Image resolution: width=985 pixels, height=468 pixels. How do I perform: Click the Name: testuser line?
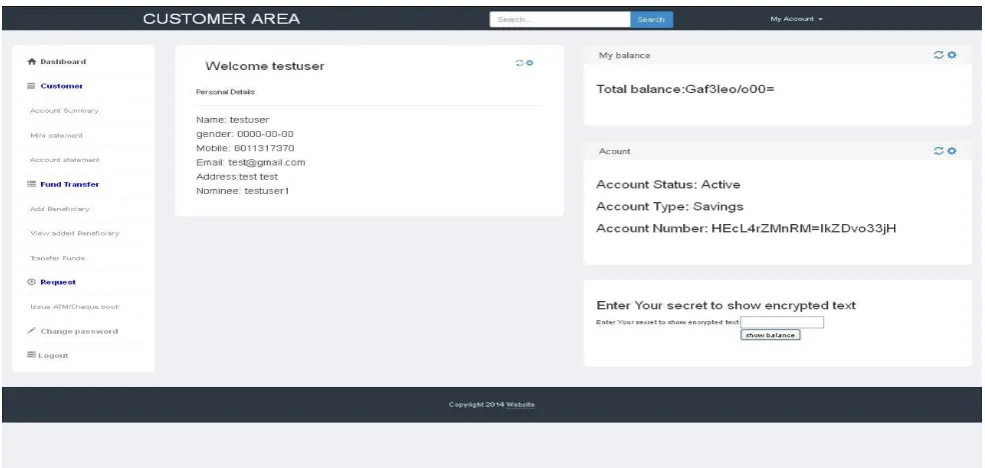[x=232, y=120]
